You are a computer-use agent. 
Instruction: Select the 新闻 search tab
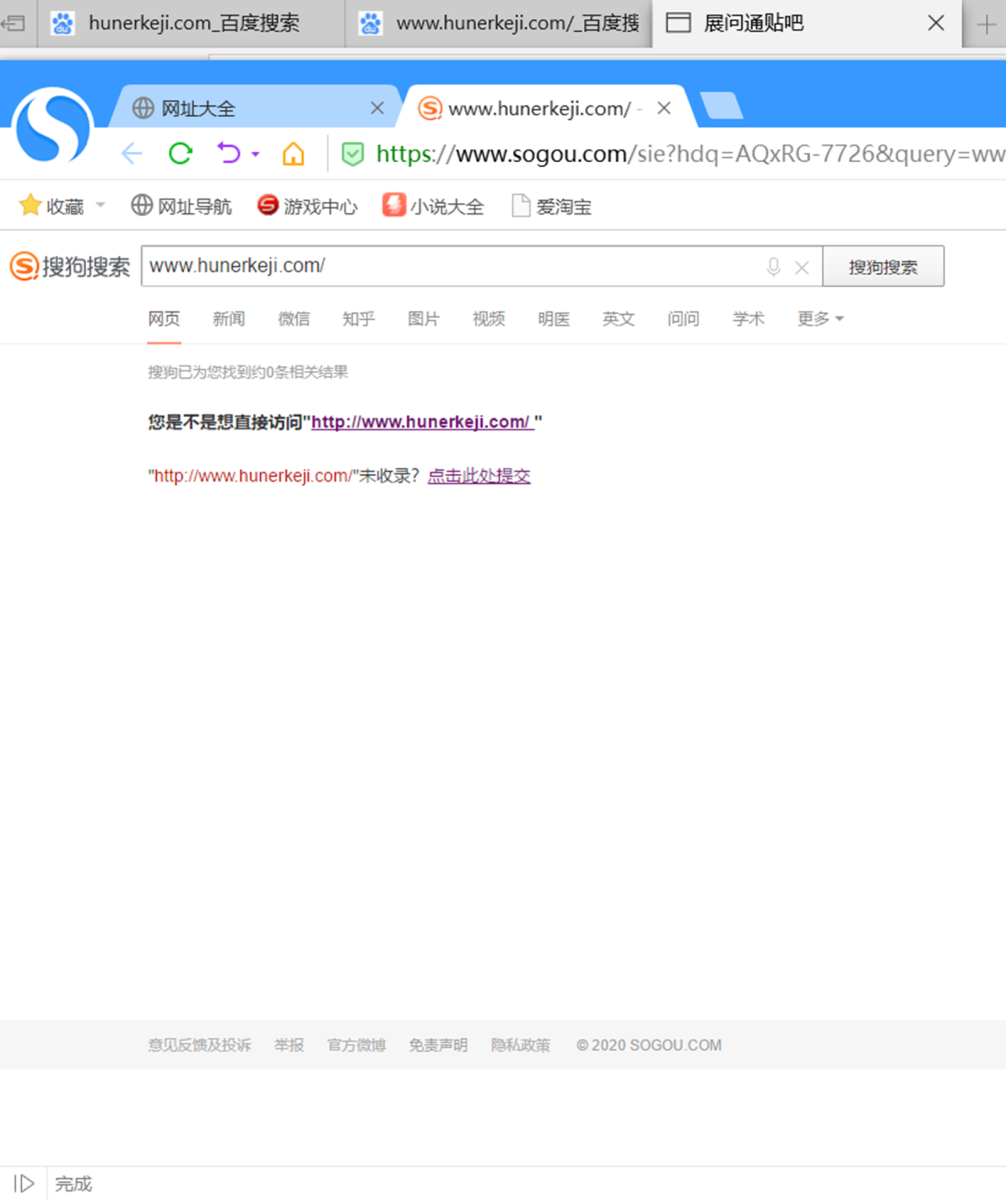coord(228,318)
